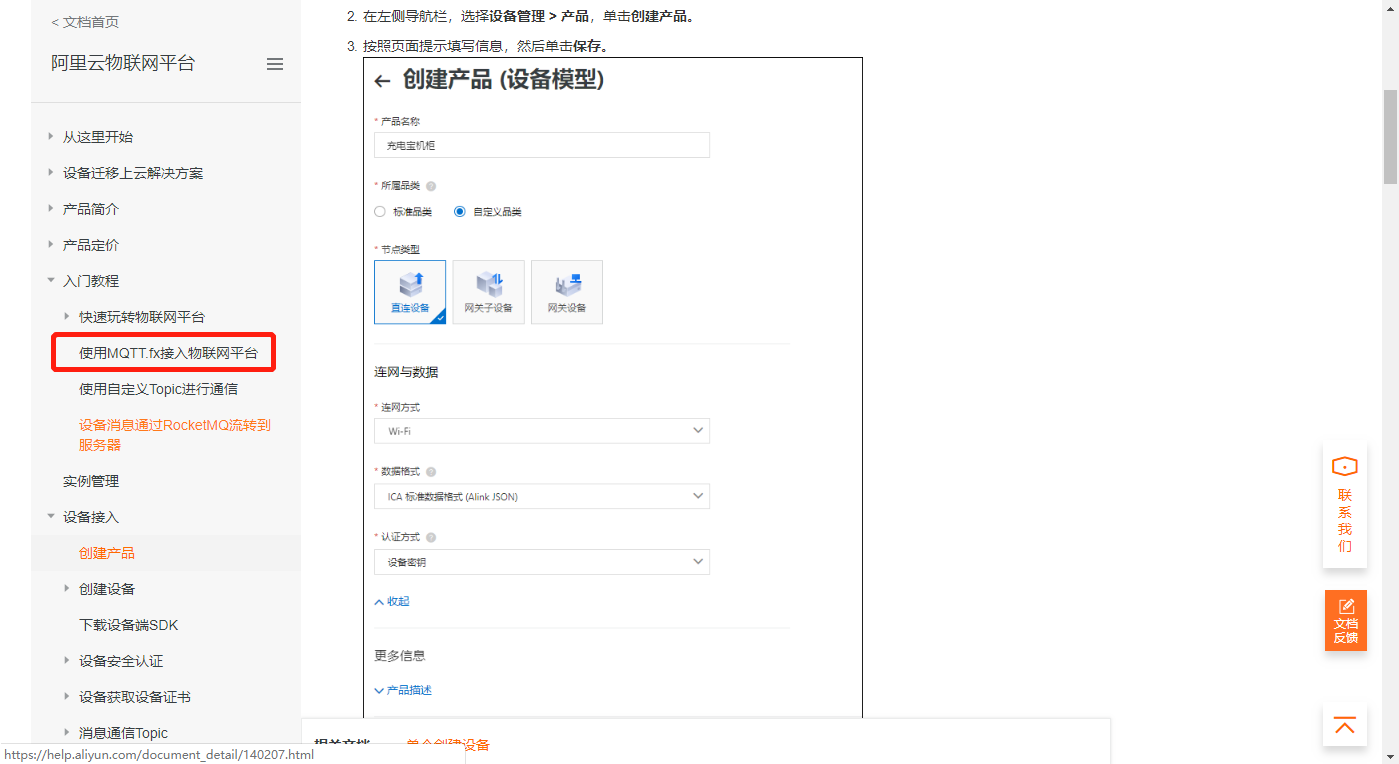Expand the 创建设备 sidebar node
The image size is (1399, 764).
click(x=67, y=588)
